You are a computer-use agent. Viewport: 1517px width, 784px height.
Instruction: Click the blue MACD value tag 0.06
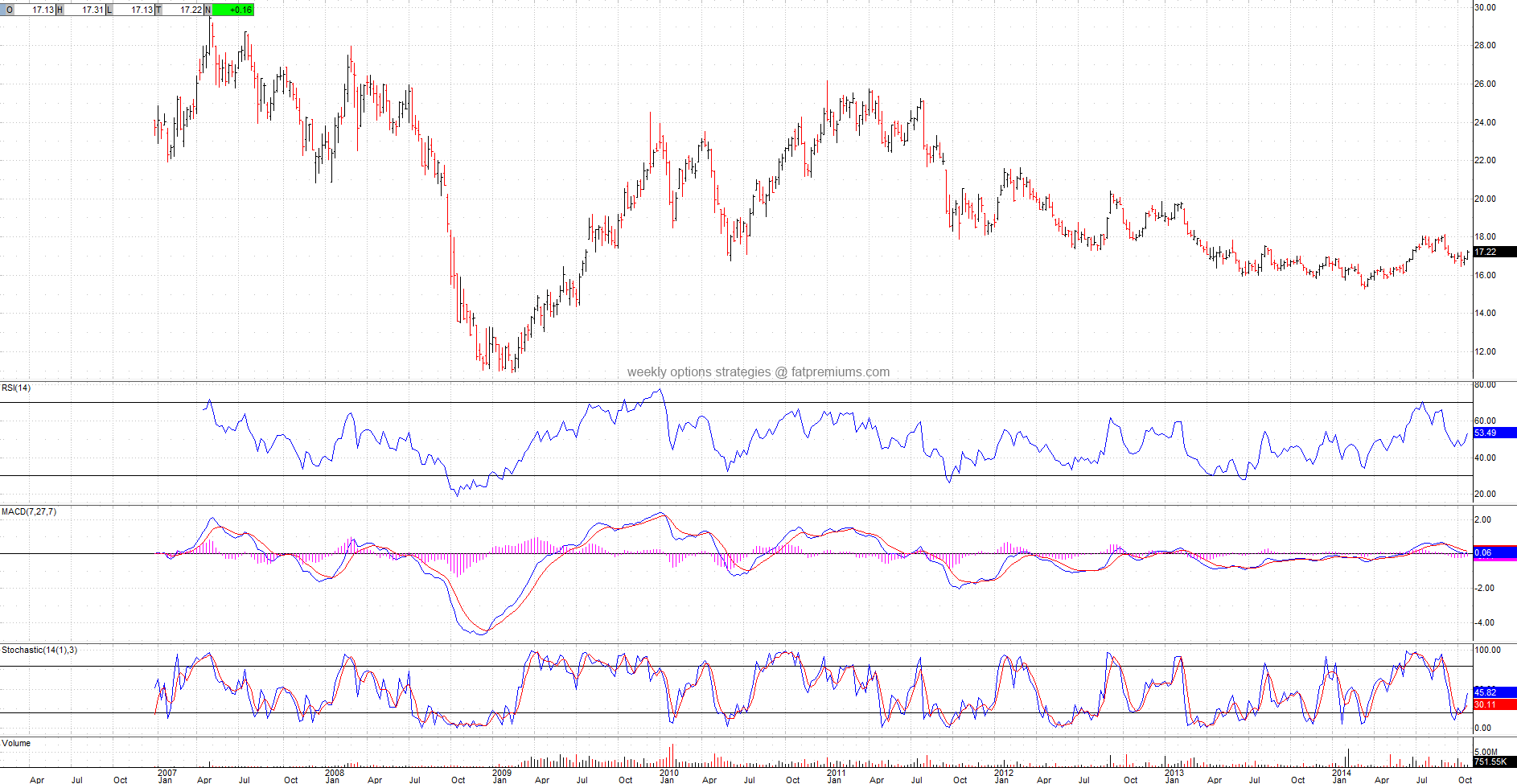click(x=1494, y=552)
